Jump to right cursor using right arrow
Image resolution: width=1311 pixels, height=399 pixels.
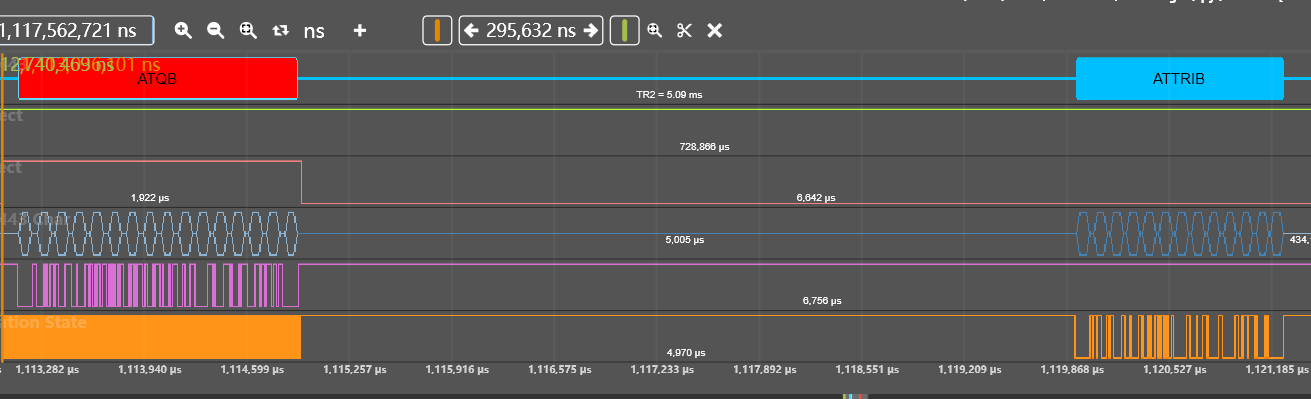[591, 30]
